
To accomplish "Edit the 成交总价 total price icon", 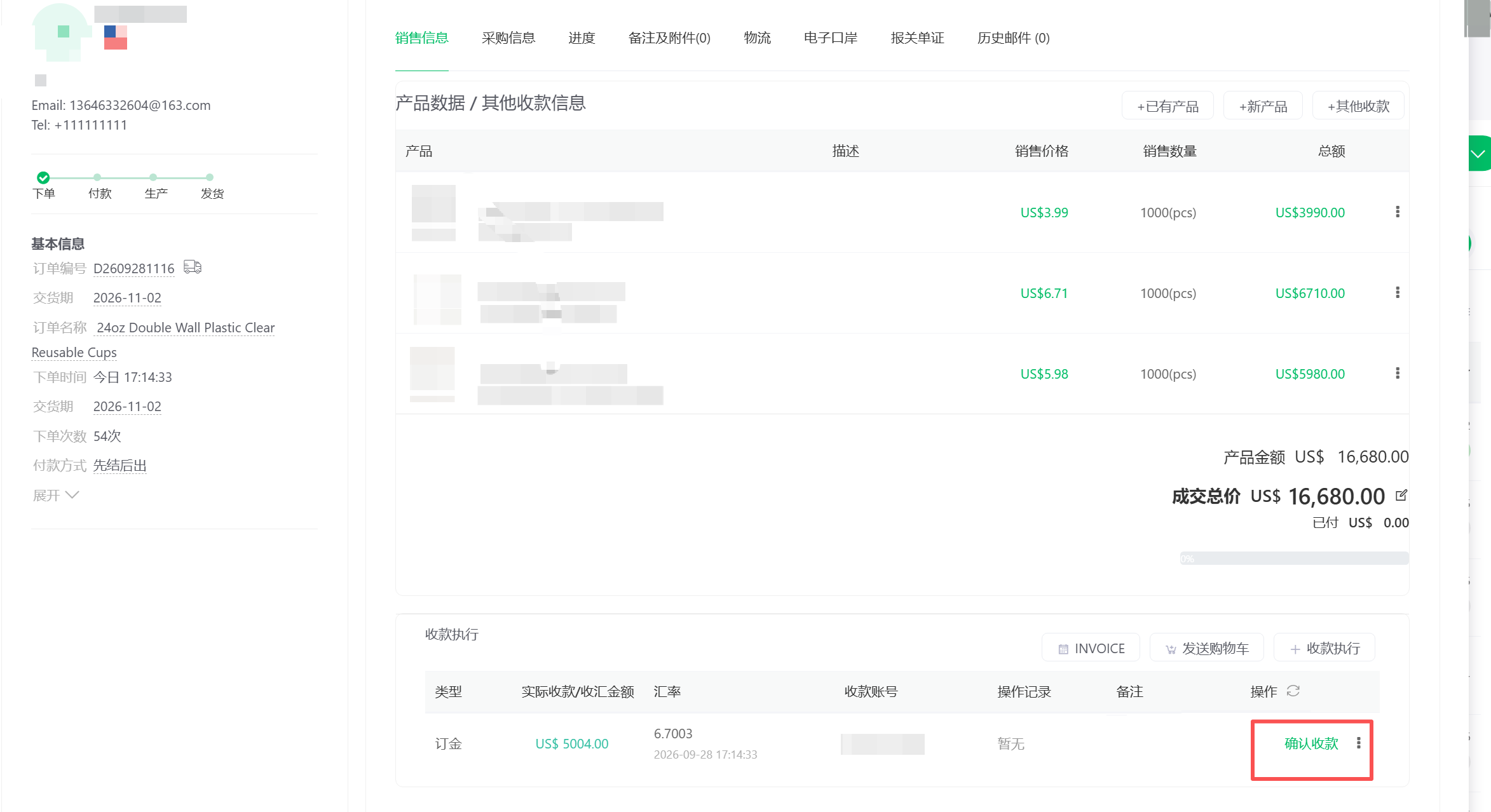I will pos(1401,495).
